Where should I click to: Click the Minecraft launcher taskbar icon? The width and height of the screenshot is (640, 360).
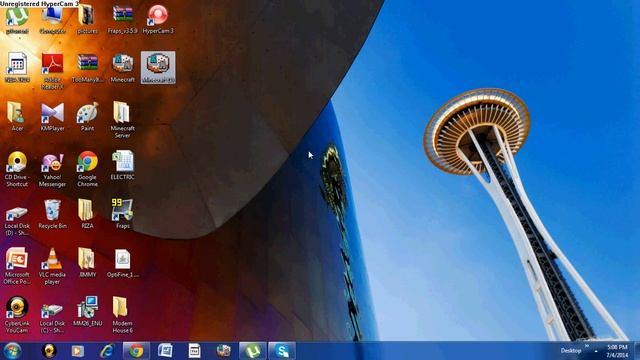tap(224, 351)
